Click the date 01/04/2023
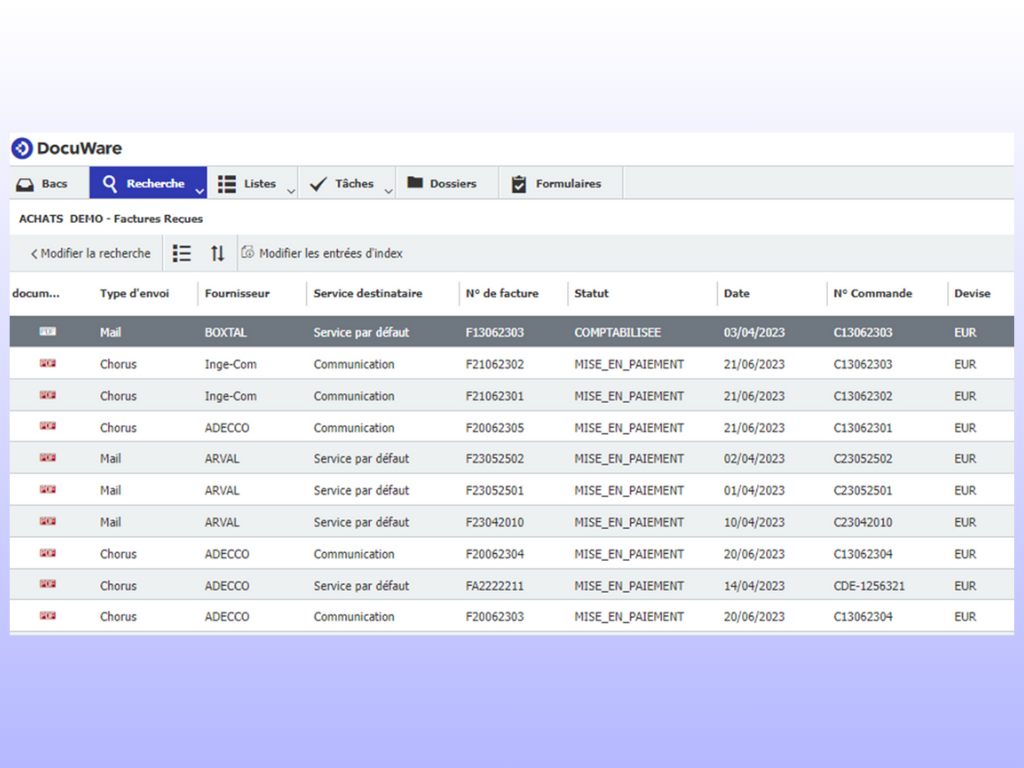 point(754,490)
